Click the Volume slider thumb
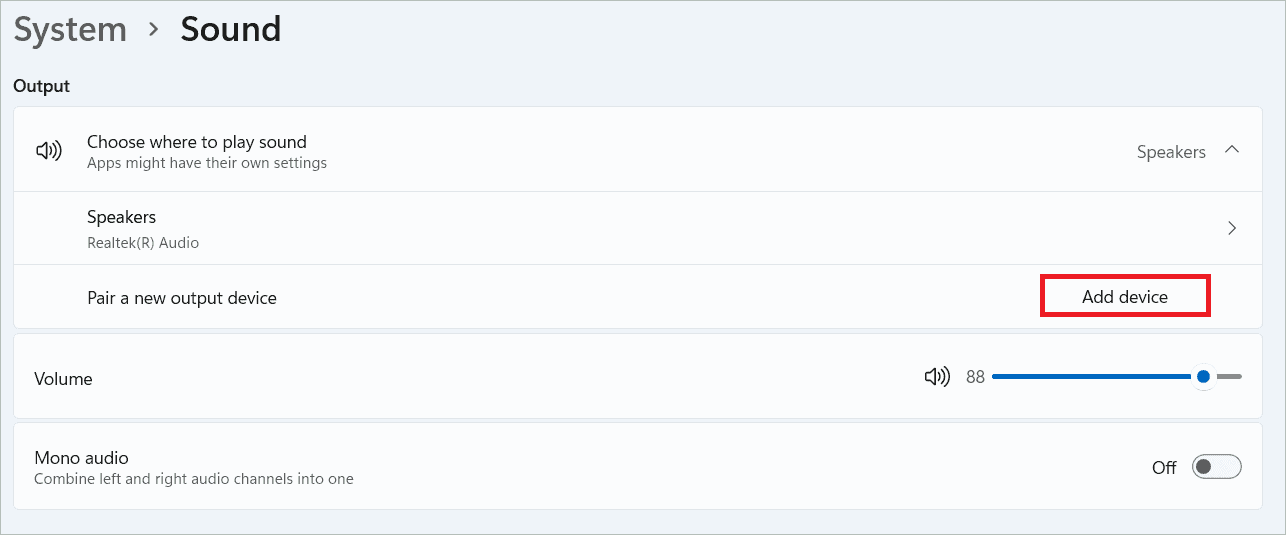The image size is (1286, 535). tap(1204, 377)
